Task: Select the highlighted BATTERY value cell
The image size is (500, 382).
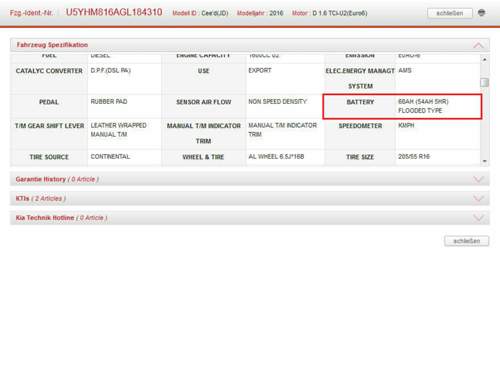Action: (x=438, y=106)
